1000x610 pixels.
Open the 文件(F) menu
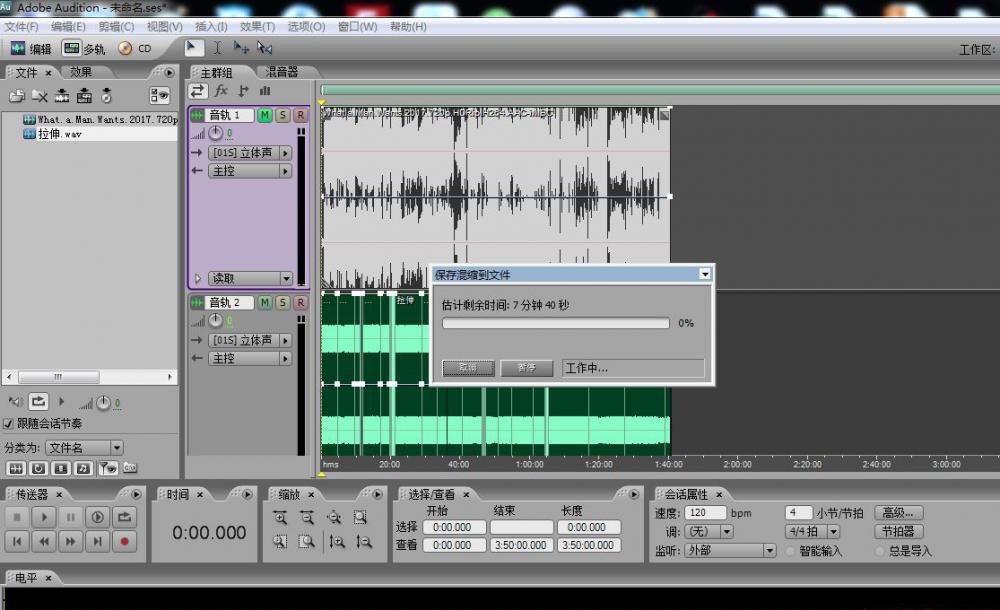[x=21, y=27]
